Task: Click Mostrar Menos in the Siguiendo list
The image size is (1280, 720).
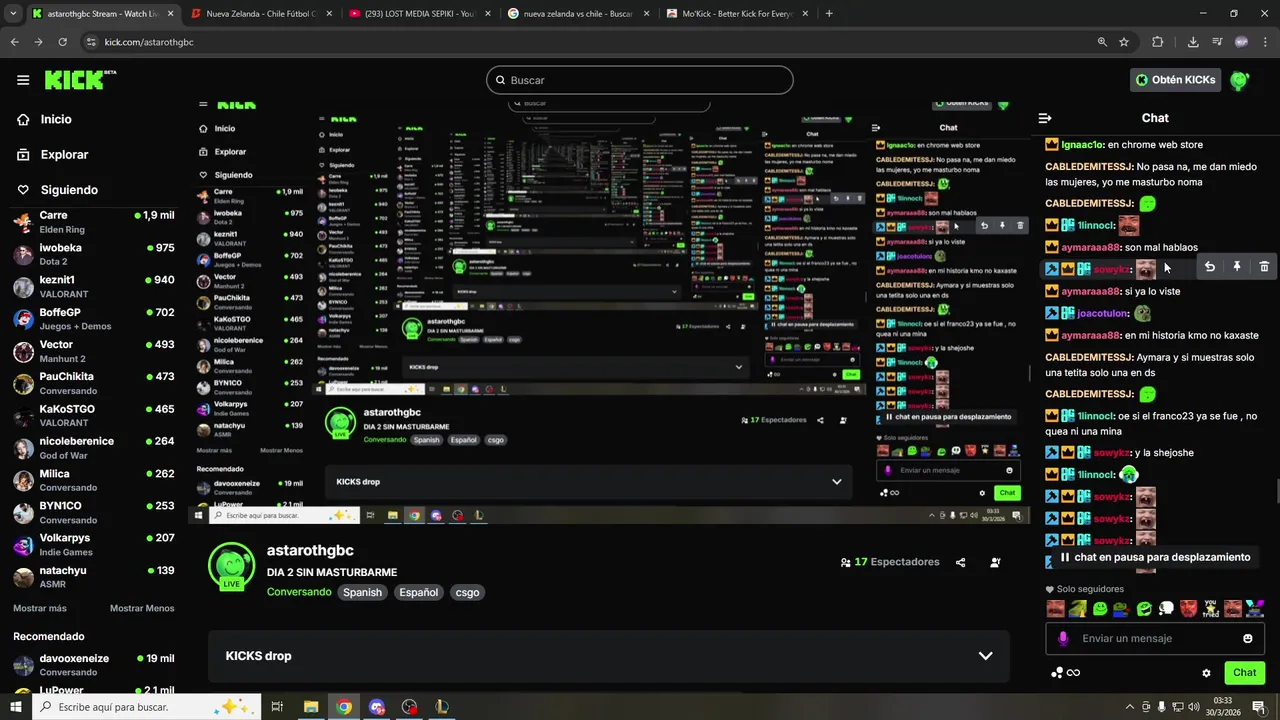Action: [x=142, y=608]
